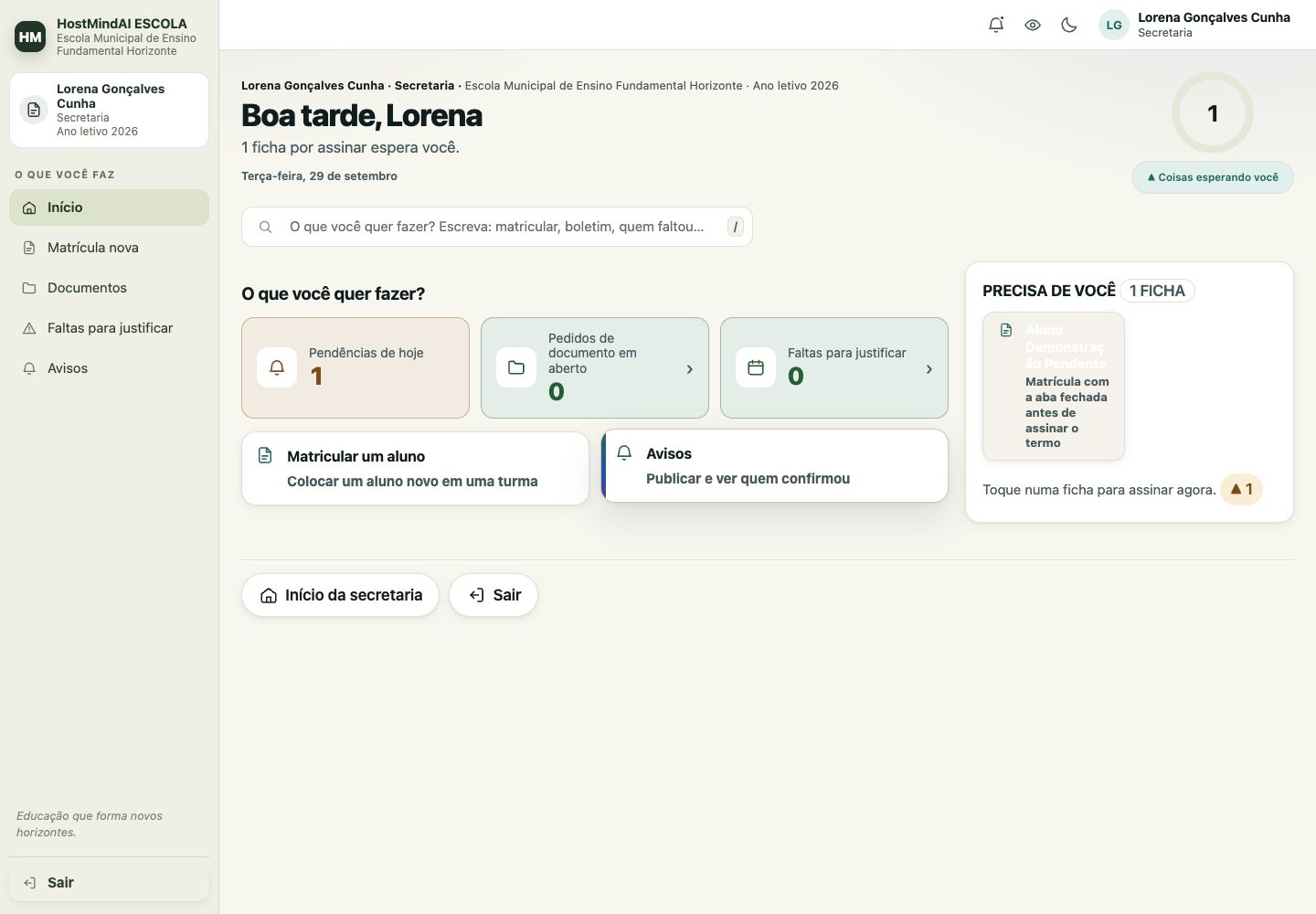Click the circular progress ring showing 1
The height and width of the screenshot is (914, 1316).
(1213, 113)
